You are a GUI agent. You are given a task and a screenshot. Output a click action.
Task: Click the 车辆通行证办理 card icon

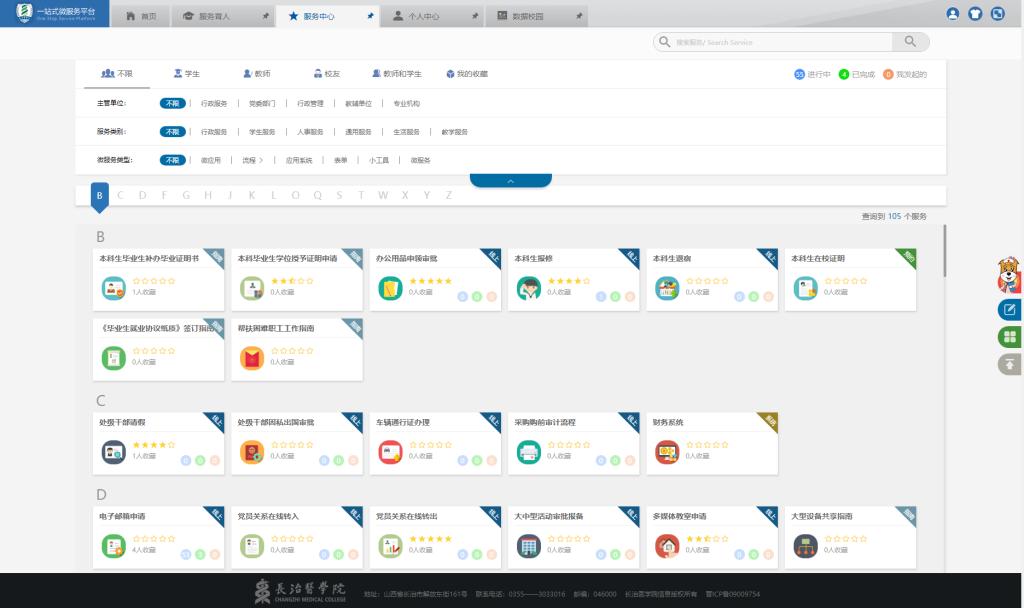(x=390, y=452)
